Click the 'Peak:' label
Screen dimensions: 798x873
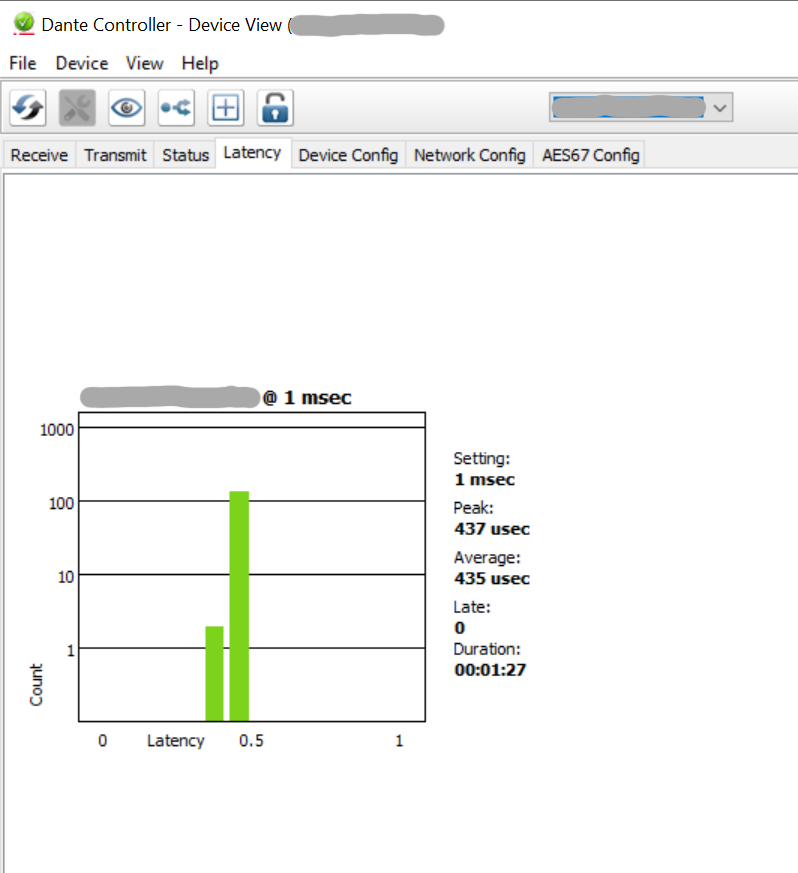pos(473,508)
